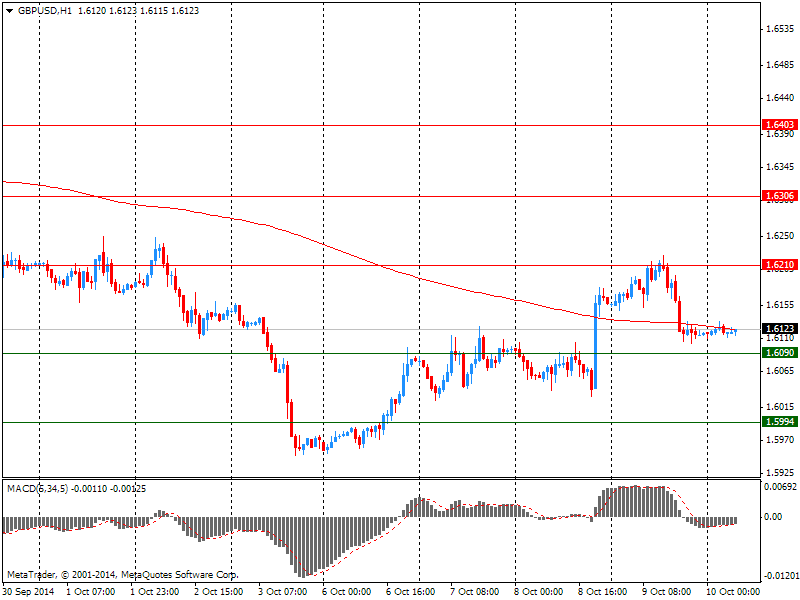The height and width of the screenshot is (600, 800).
Task: Select the 10 Oct 00:00 time axis label
Action: pos(733,592)
